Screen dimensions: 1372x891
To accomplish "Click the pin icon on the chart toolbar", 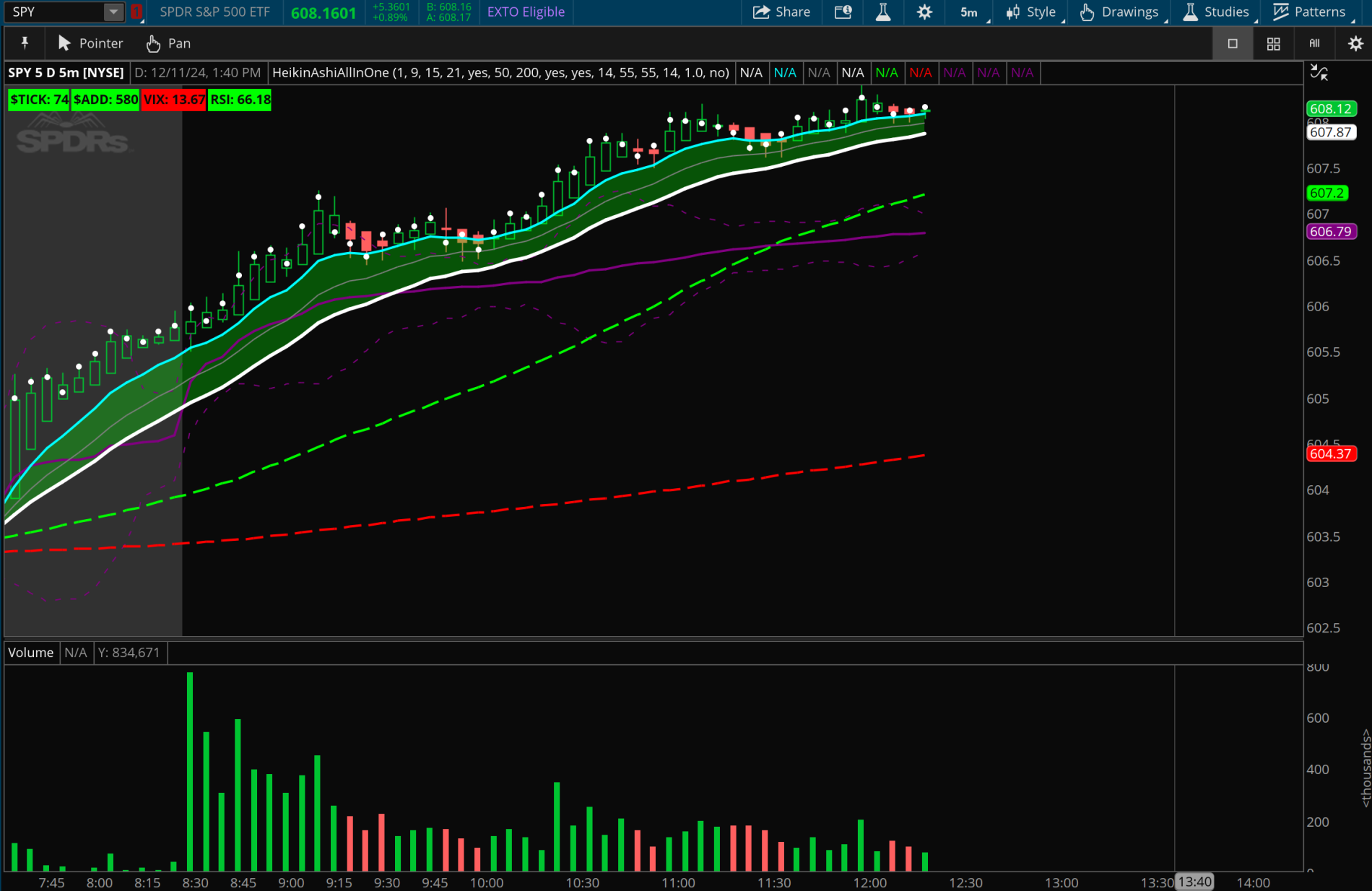I will click(25, 43).
